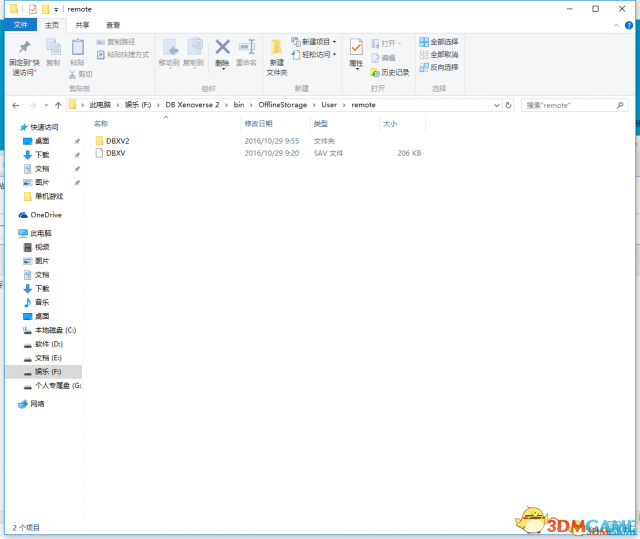The width and height of the screenshot is (640, 539).
Task: Click OfflineStorage in address breadcrumb
Action: [x=282, y=105]
